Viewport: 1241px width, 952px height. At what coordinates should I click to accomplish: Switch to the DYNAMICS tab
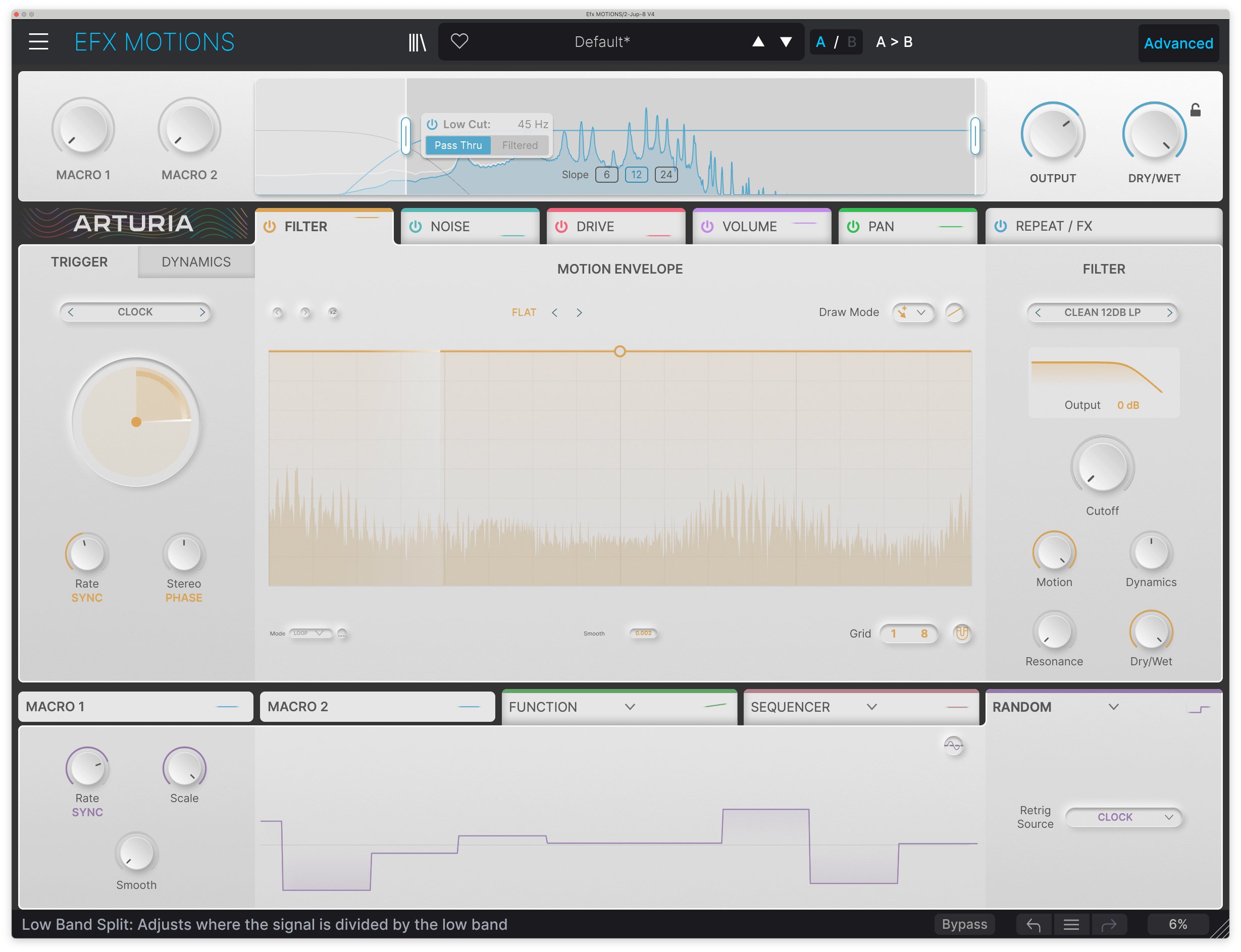pos(195,261)
